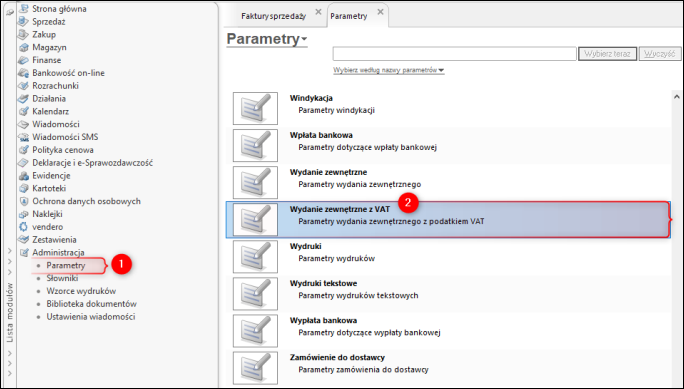
Task: Click the Wiadomości envelope icon
Action: 23,124
